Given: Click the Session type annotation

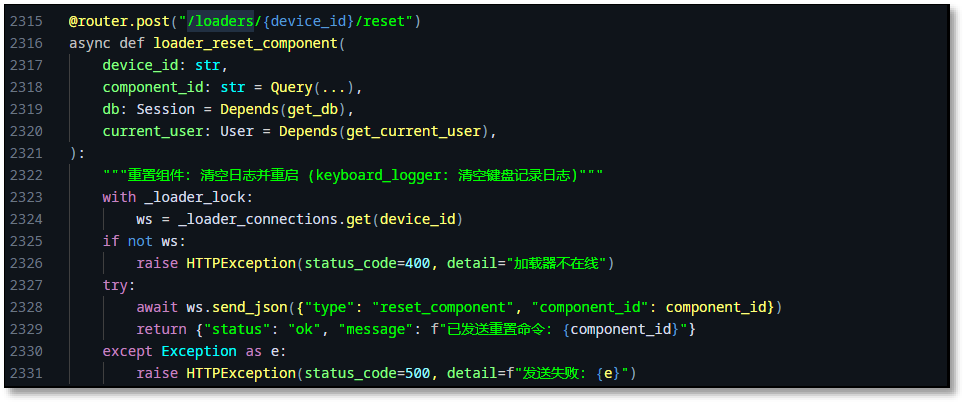Looking at the screenshot, I should pyautogui.click(x=165, y=109).
